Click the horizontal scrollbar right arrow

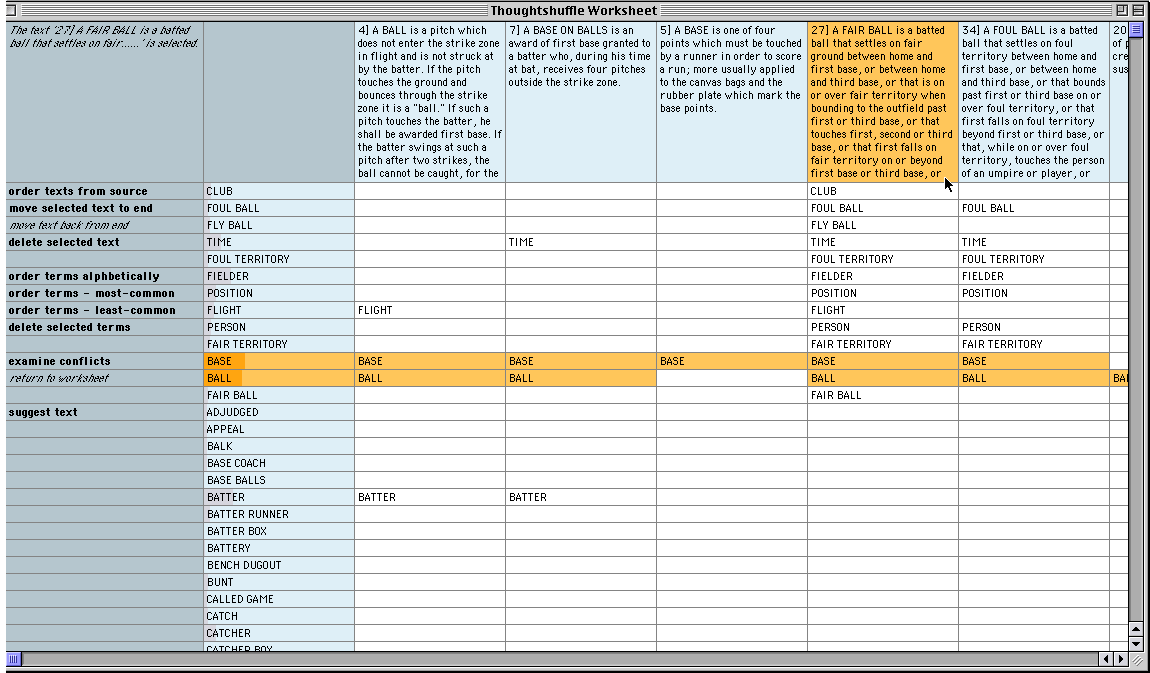pos(1121,659)
